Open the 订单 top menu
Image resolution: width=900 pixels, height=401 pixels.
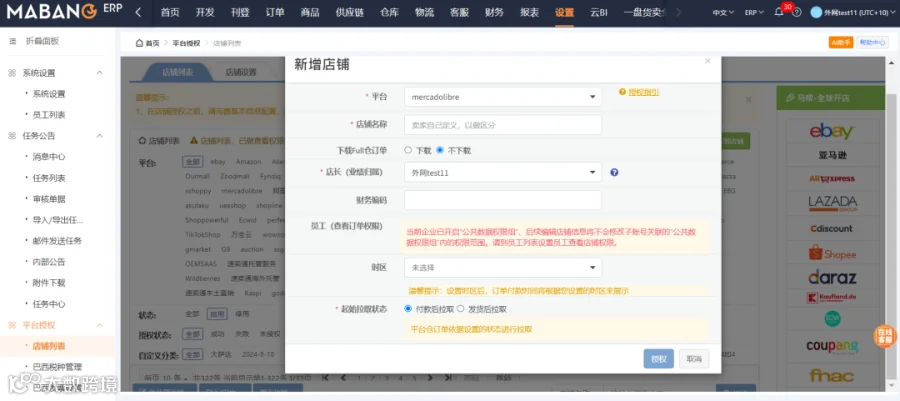point(275,12)
